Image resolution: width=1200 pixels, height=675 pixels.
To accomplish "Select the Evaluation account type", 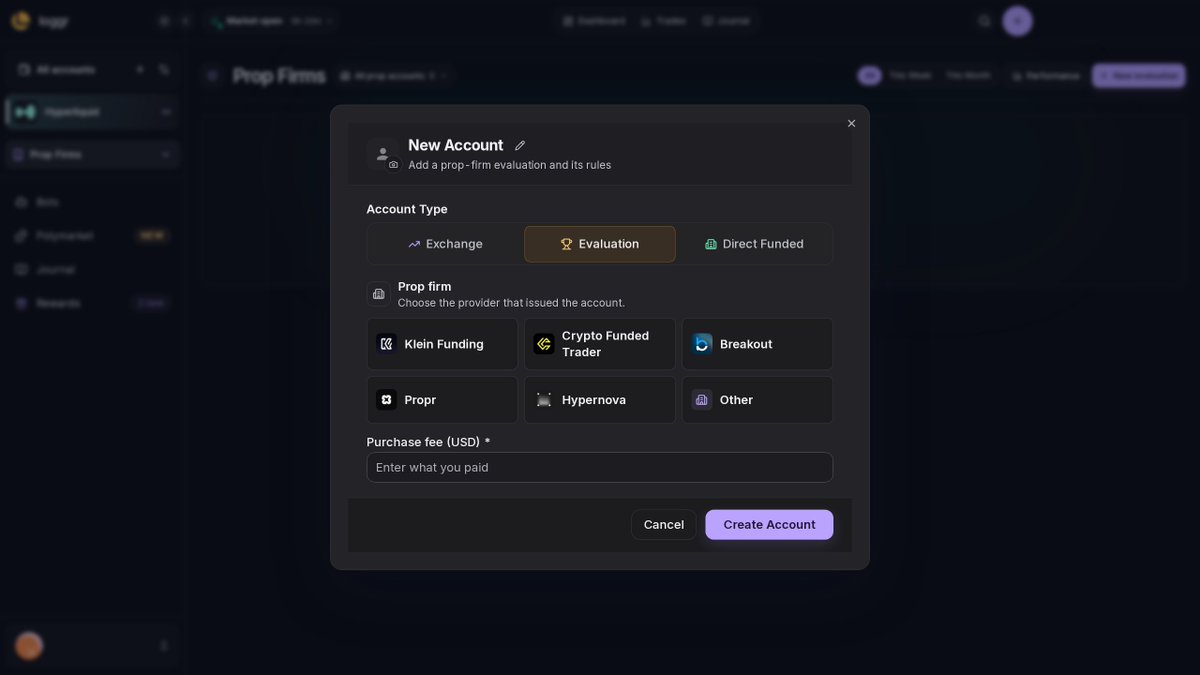I will pyautogui.click(x=600, y=244).
